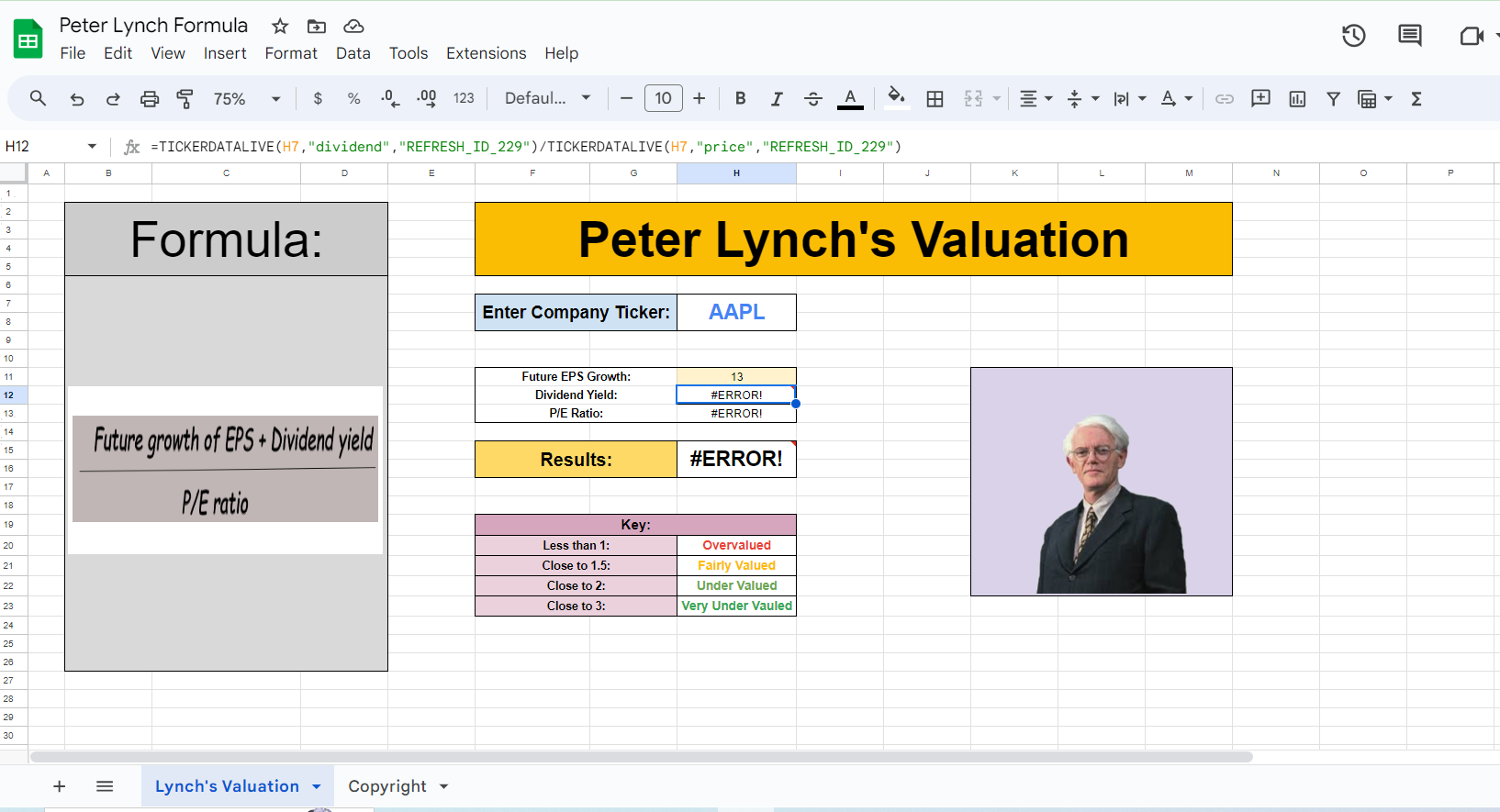The height and width of the screenshot is (812, 1500).
Task: Switch to the Copyright sheet tab
Action: 386,787
